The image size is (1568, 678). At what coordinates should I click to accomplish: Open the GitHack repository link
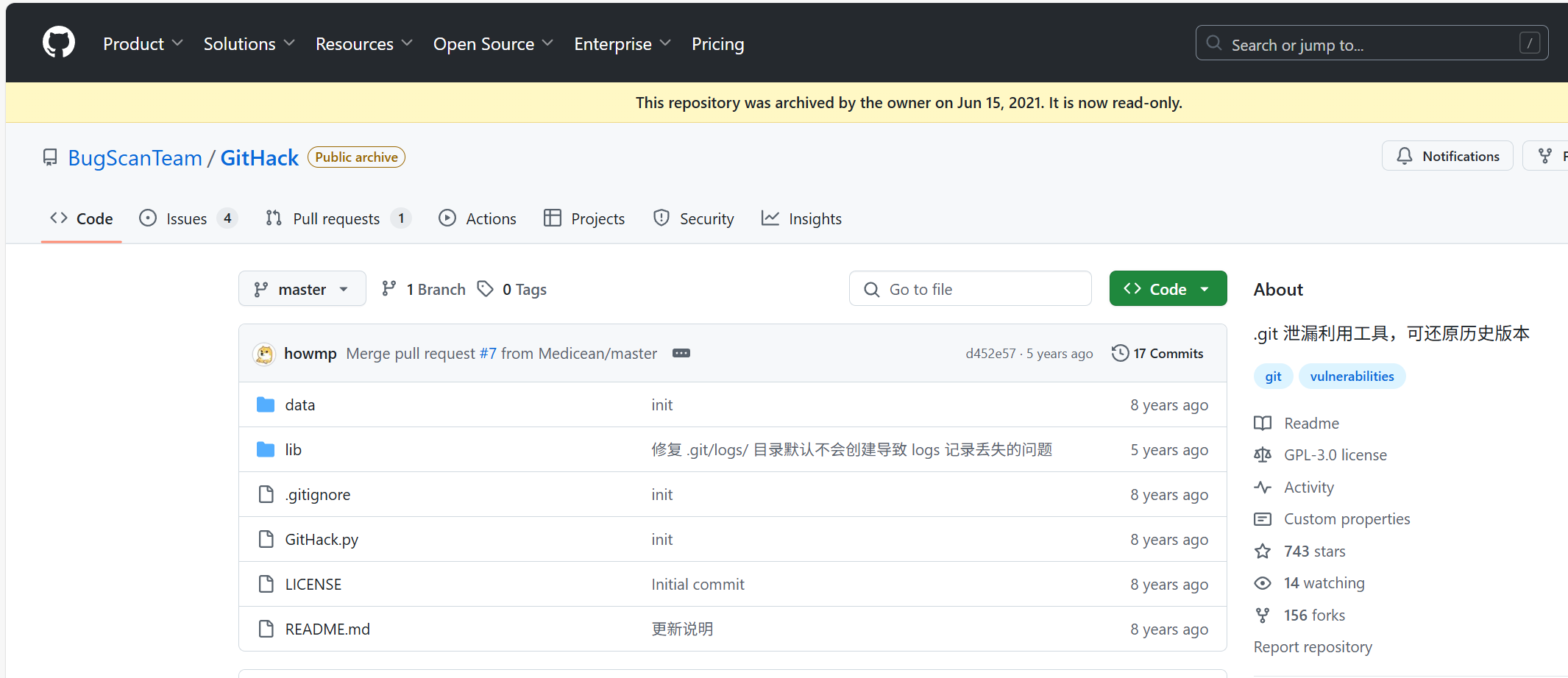click(x=260, y=158)
